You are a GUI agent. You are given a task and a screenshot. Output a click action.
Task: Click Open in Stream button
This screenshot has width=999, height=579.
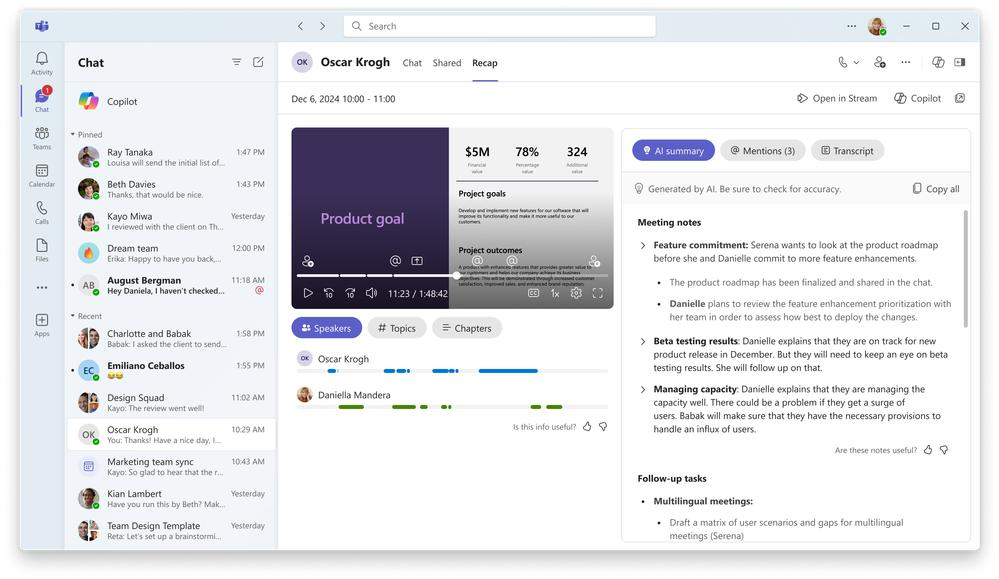click(x=837, y=98)
